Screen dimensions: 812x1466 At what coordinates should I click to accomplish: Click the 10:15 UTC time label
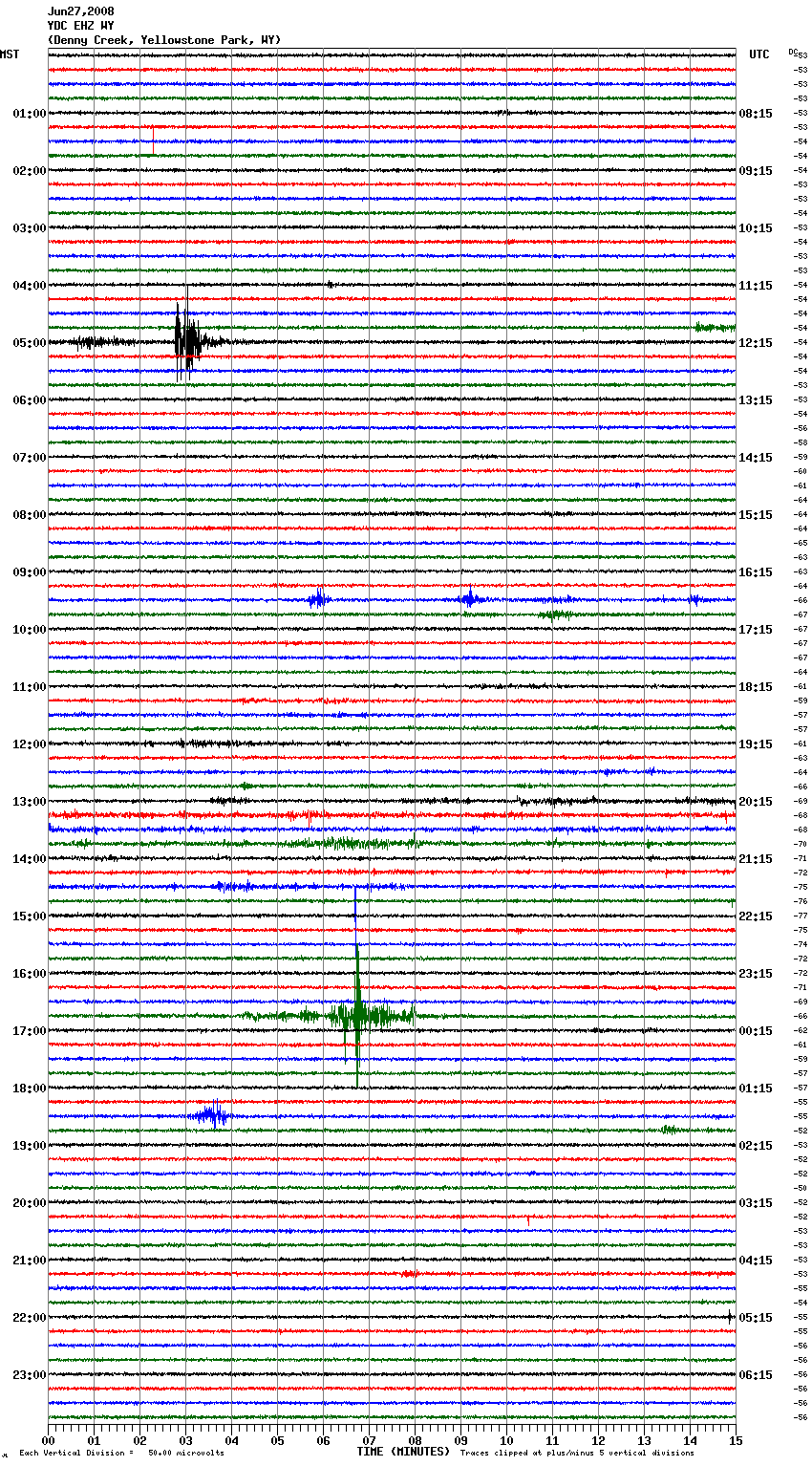click(x=756, y=228)
